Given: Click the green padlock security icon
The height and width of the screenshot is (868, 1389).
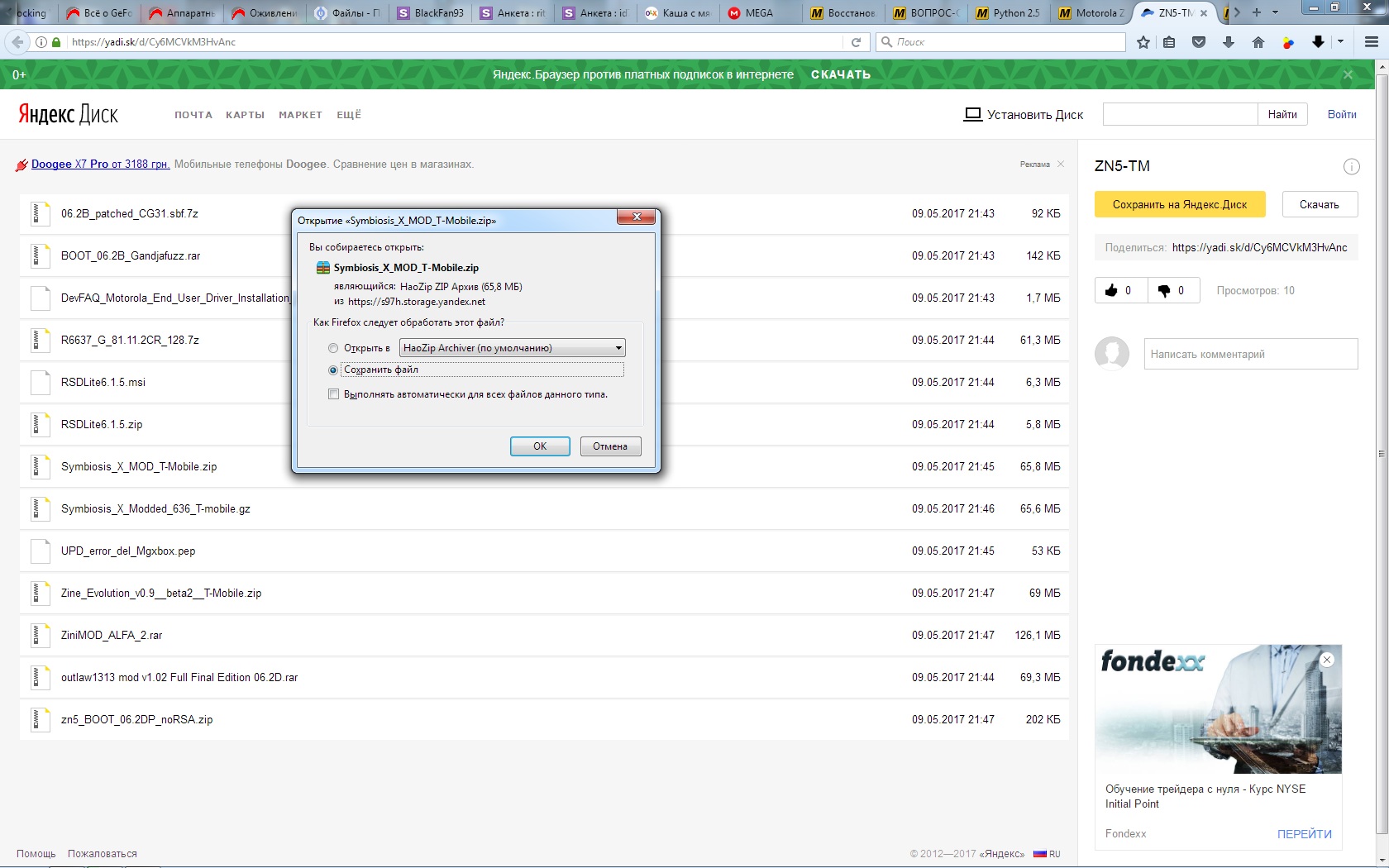Looking at the screenshot, I should click(56, 41).
